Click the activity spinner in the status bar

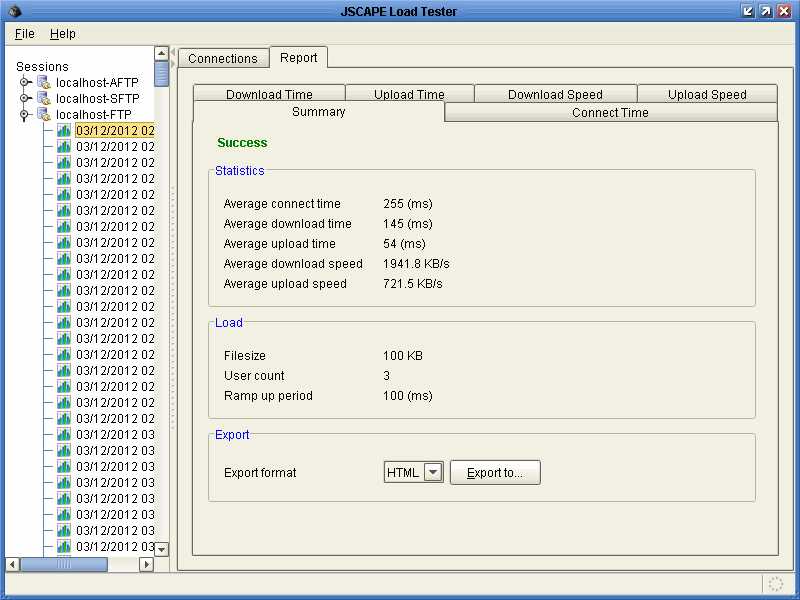pyautogui.click(x=776, y=584)
